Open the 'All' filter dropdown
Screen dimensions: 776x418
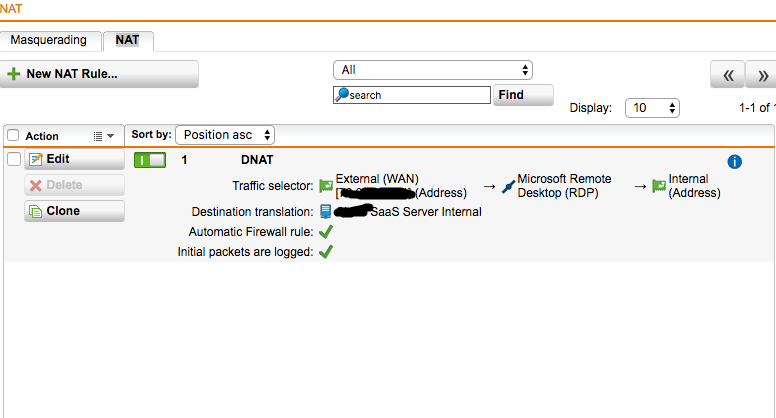432,70
